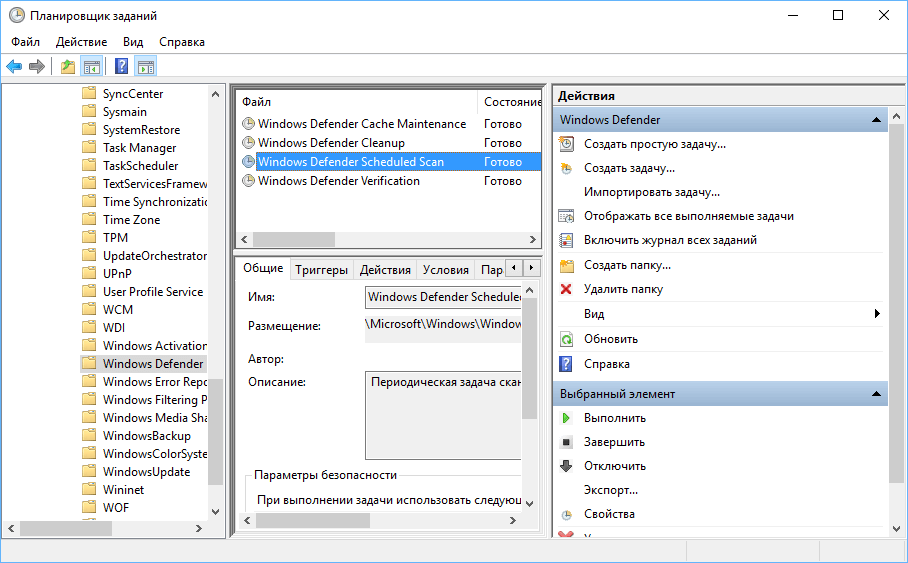
Task: Switch to the Триггеры tab
Action: point(321,270)
